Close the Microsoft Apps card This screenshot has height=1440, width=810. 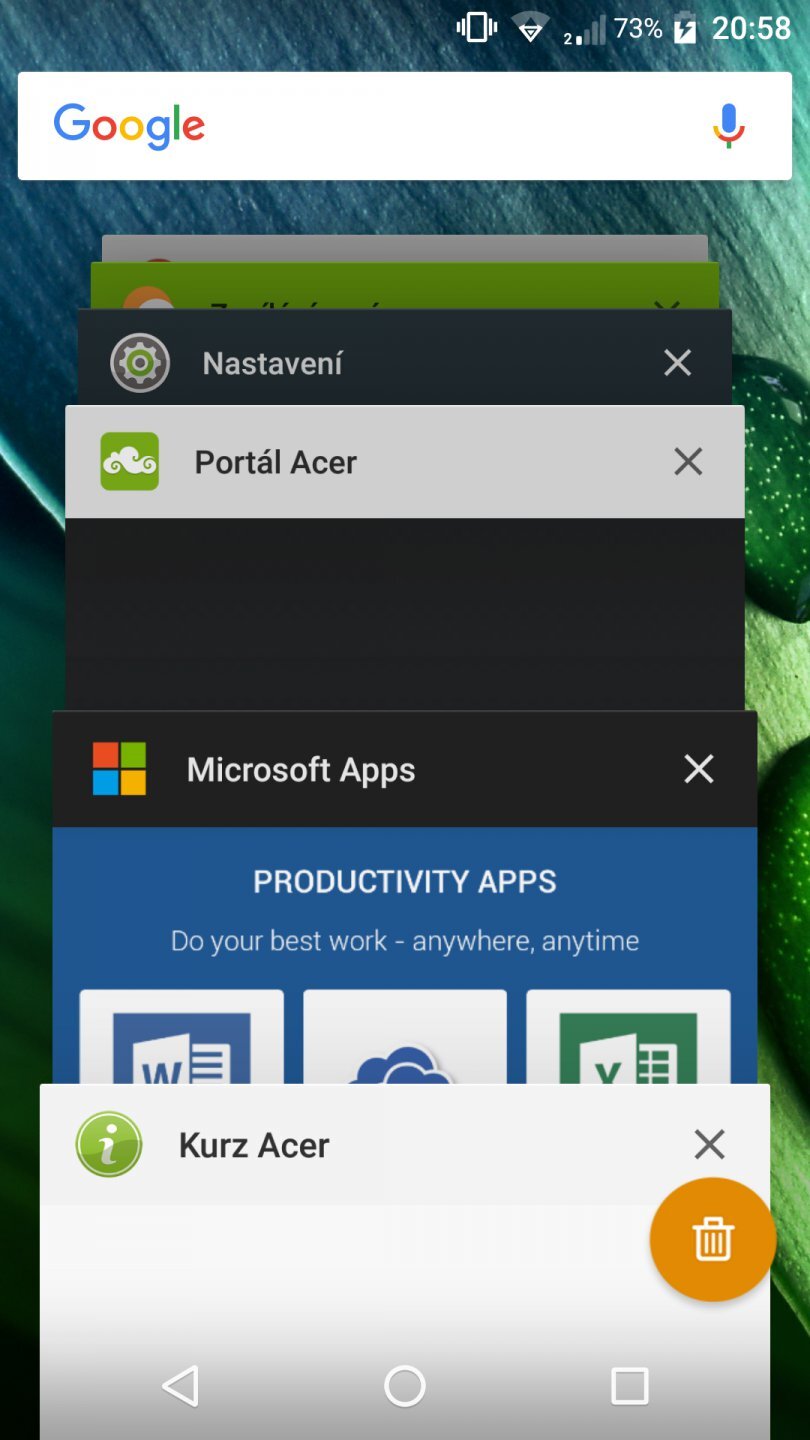click(x=698, y=769)
